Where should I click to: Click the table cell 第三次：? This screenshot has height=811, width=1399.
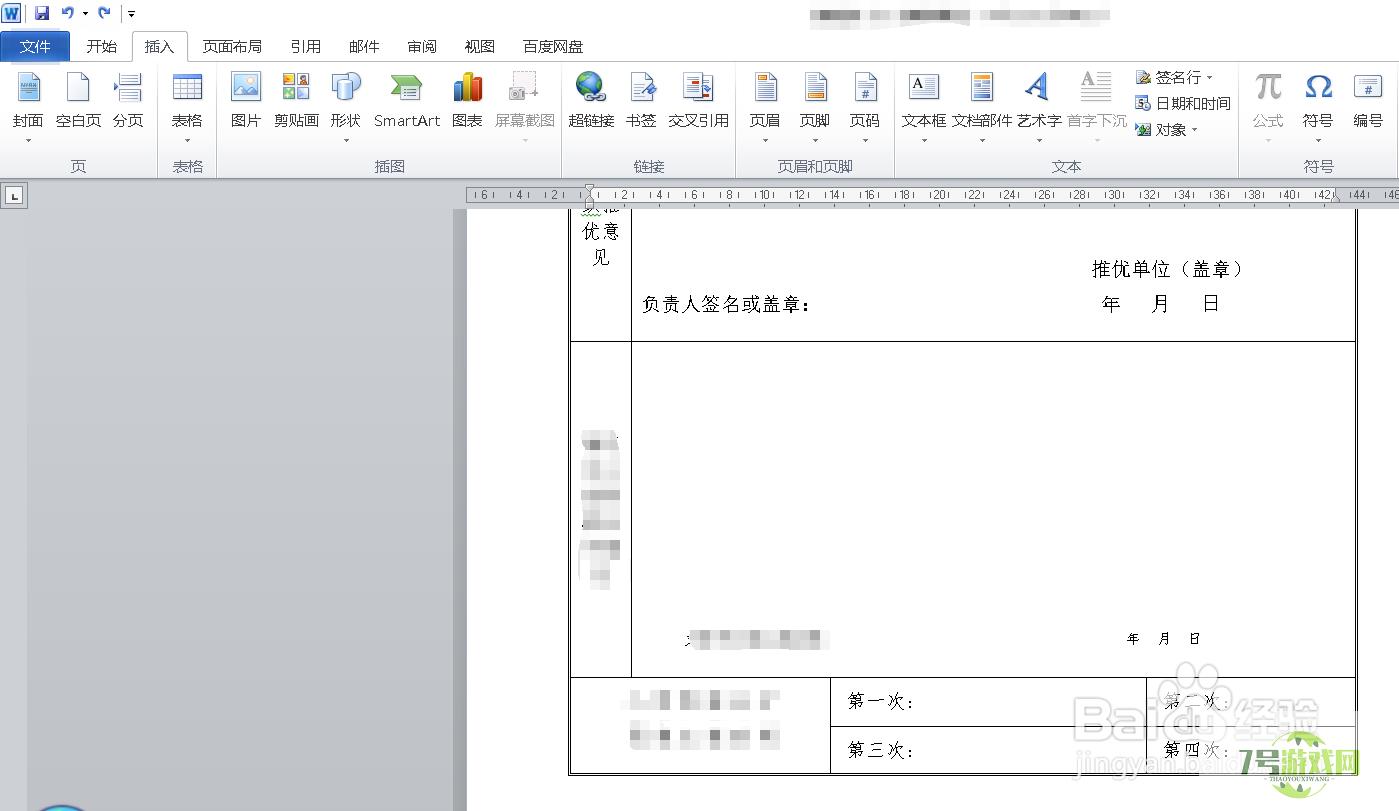(x=988, y=750)
